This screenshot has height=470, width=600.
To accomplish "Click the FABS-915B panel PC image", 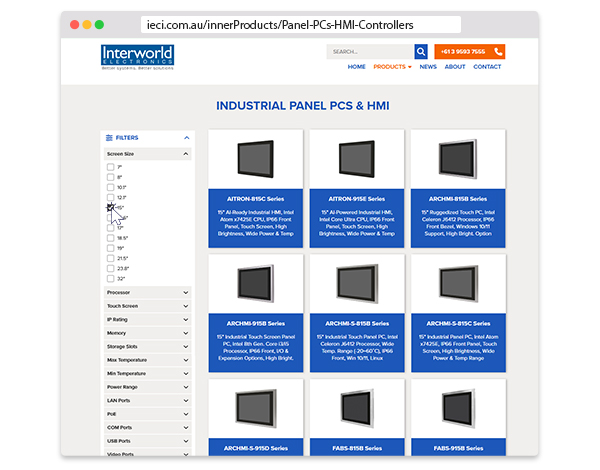I will click(x=458, y=408).
